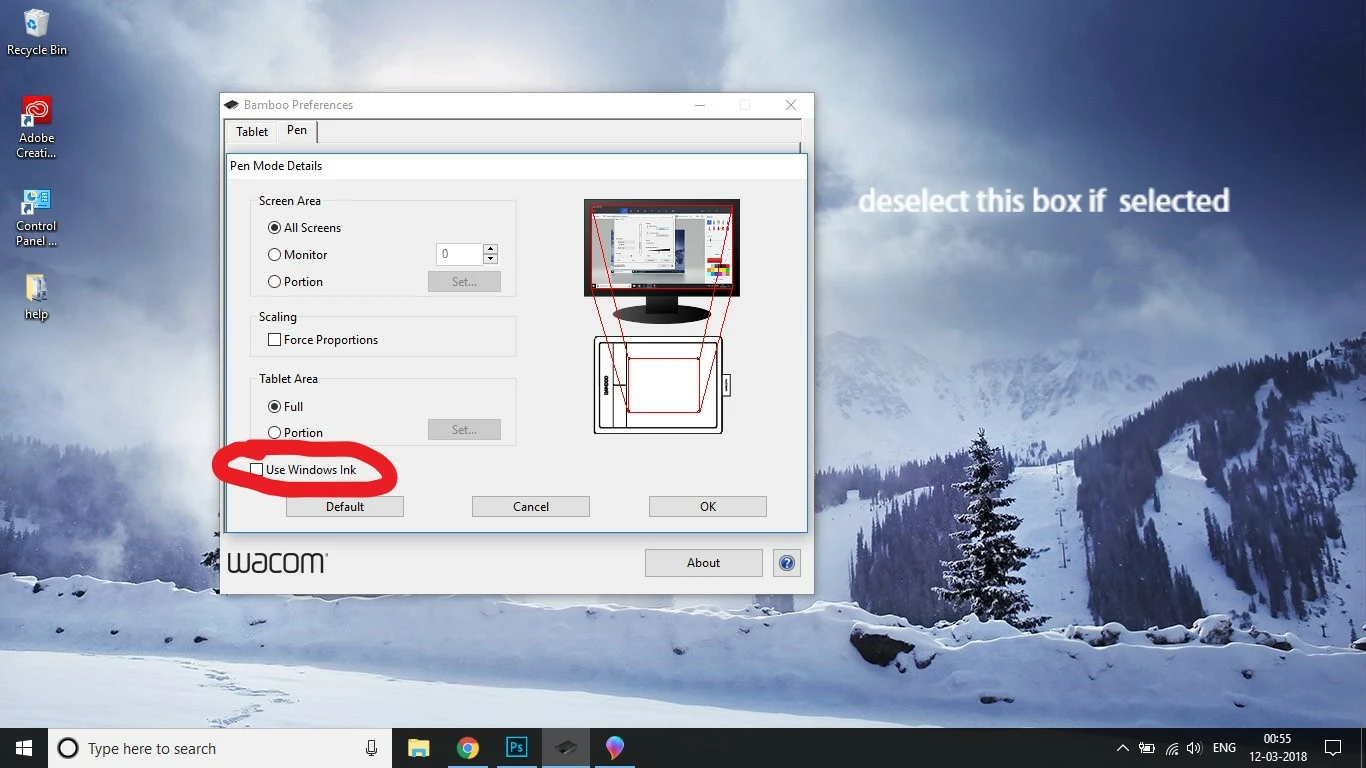Open File Explorer from the taskbar

[x=418, y=748]
